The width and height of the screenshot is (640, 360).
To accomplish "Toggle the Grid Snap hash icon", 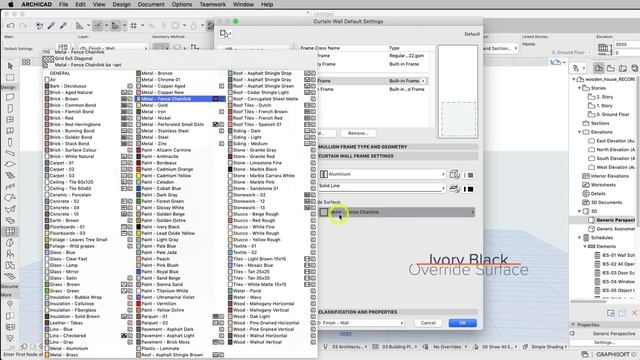I will (x=133, y=26).
